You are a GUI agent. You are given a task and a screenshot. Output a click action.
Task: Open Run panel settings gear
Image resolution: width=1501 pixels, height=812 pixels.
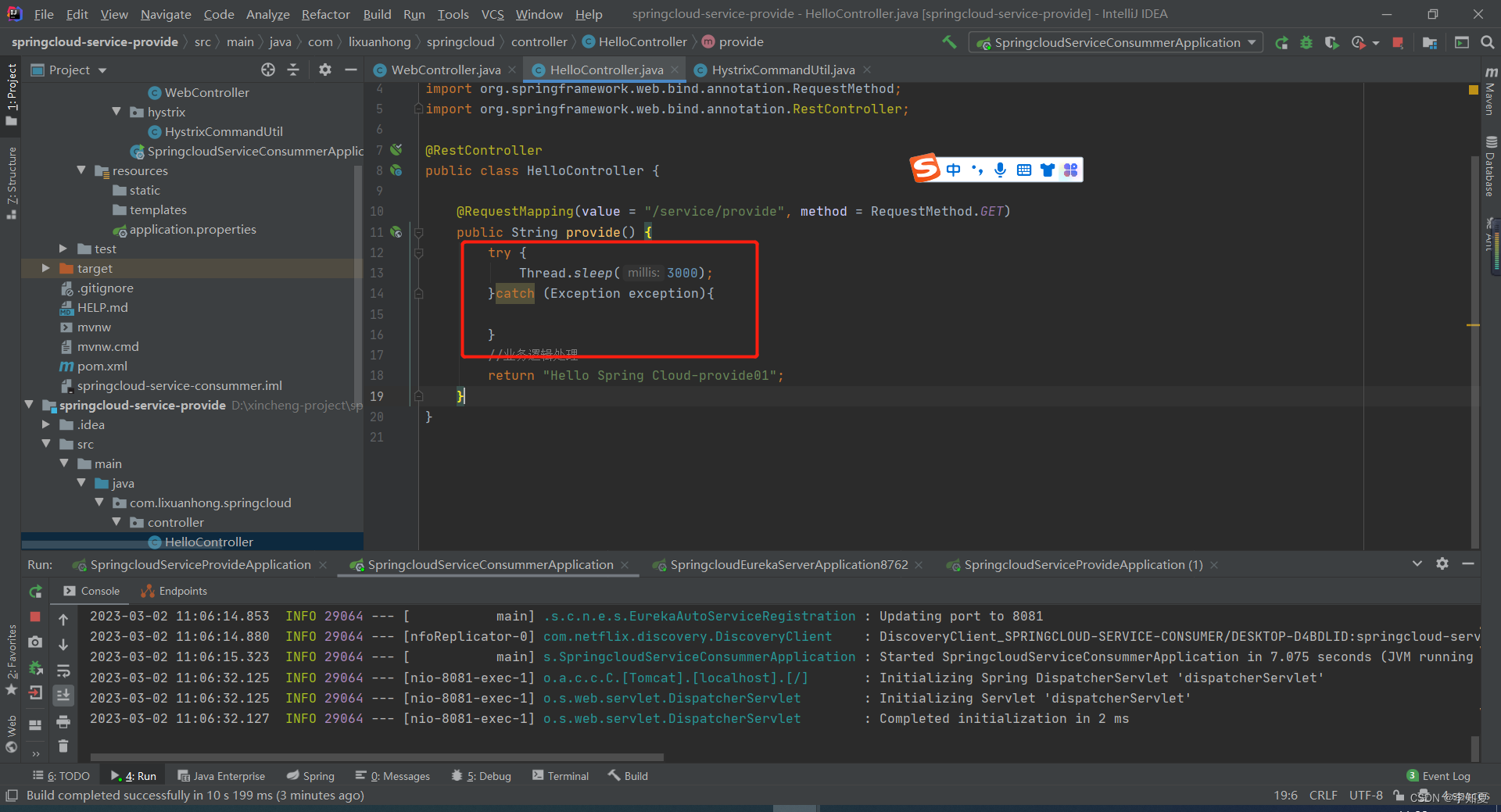(x=1442, y=563)
